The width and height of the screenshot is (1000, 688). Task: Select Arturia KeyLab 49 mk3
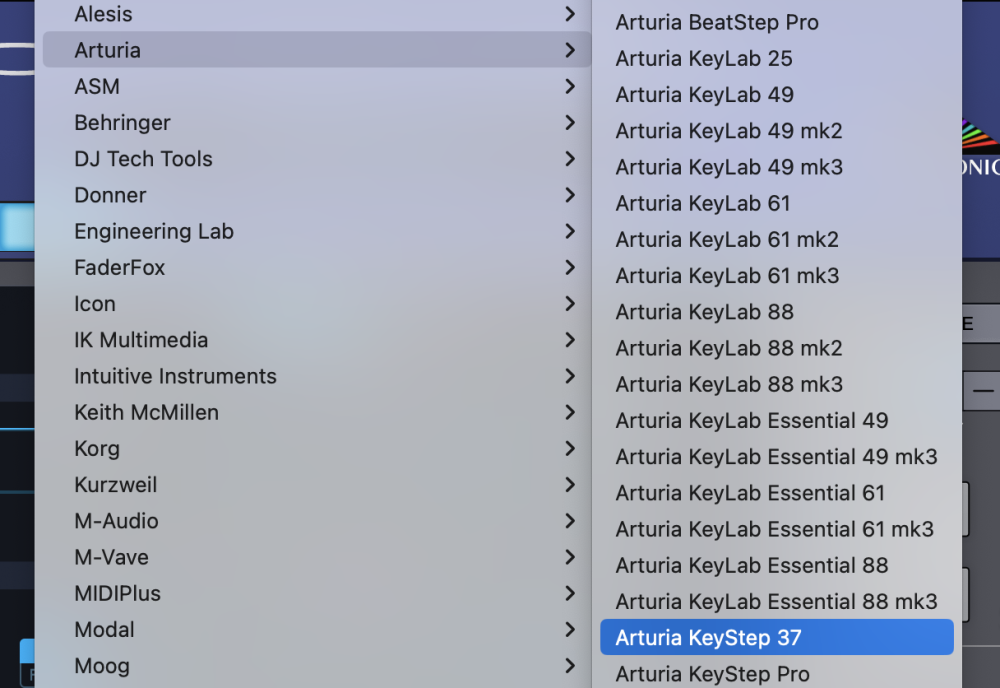coord(729,167)
